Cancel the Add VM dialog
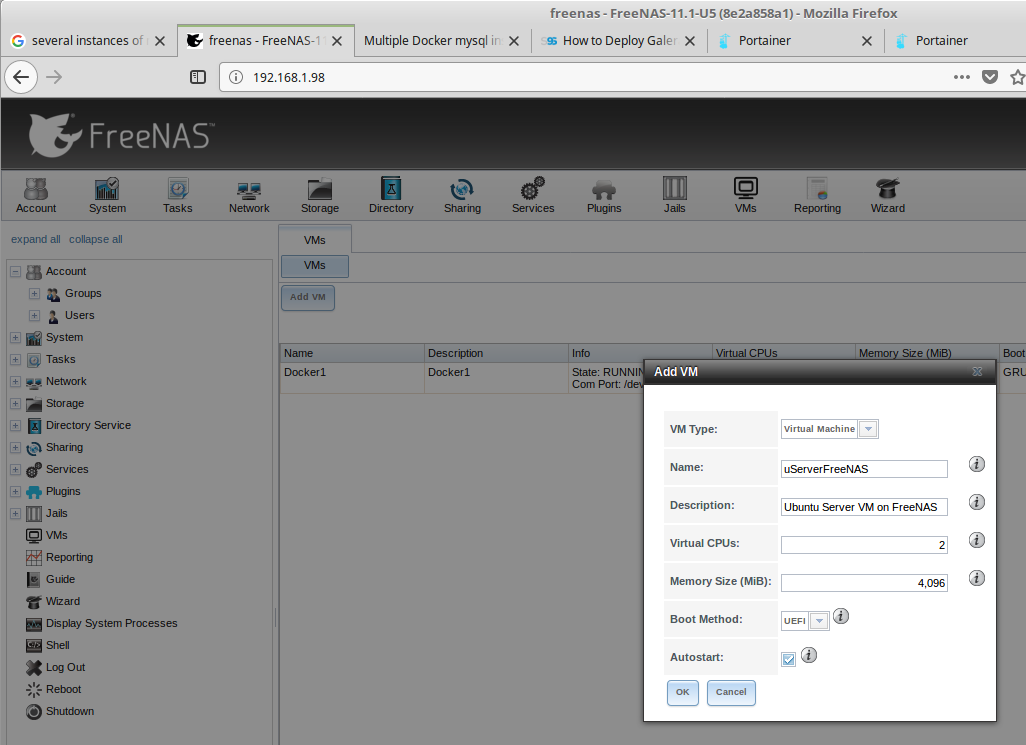 (x=731, y=692)
